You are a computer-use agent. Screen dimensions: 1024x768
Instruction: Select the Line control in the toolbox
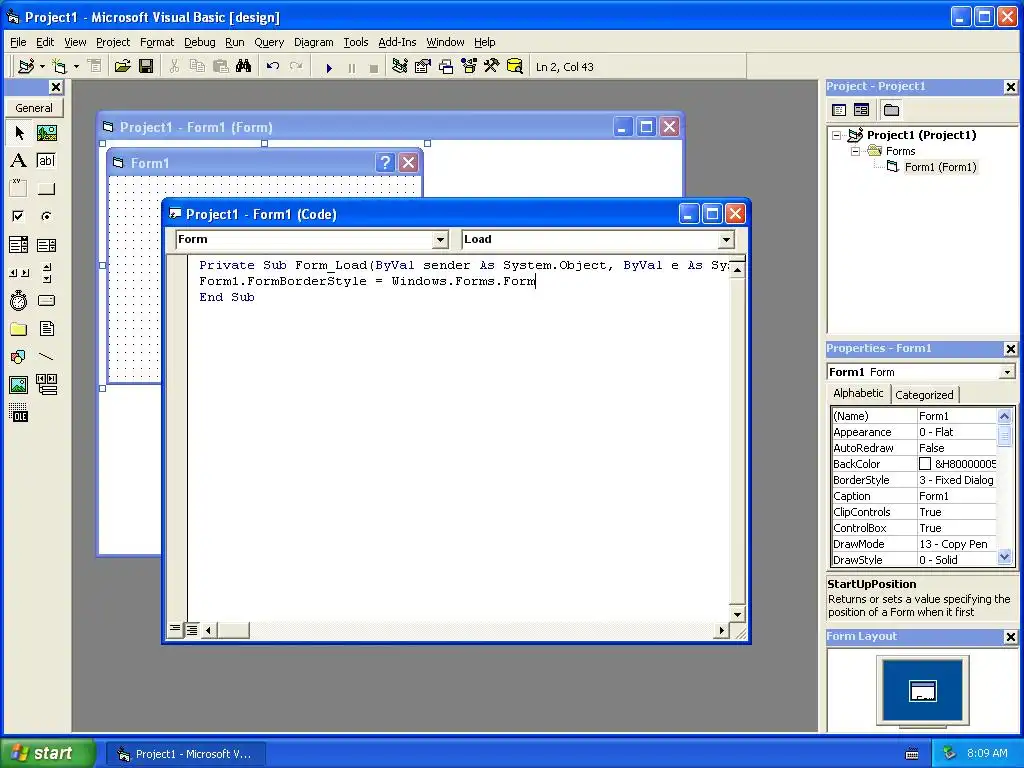(x=46, y=357)
